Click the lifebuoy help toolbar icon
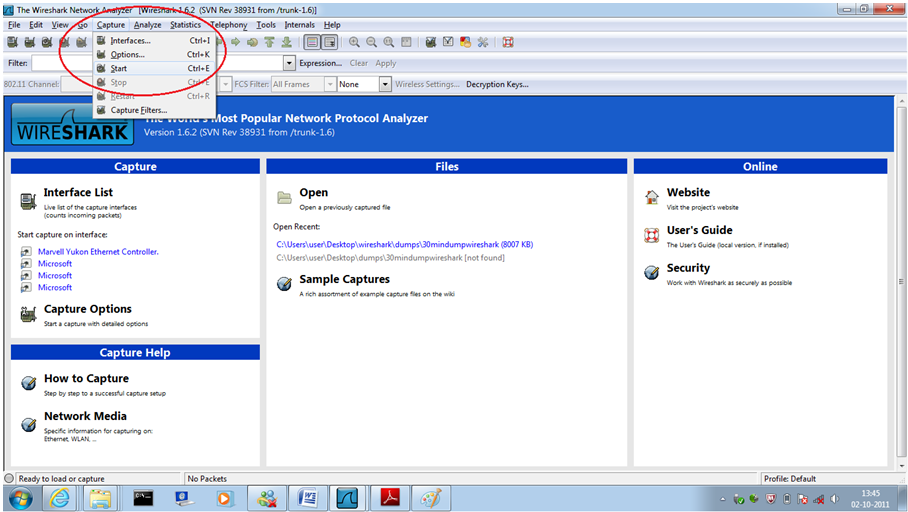Image resolution: width=908 pixels, height=512 pixels. pos(508,42)
